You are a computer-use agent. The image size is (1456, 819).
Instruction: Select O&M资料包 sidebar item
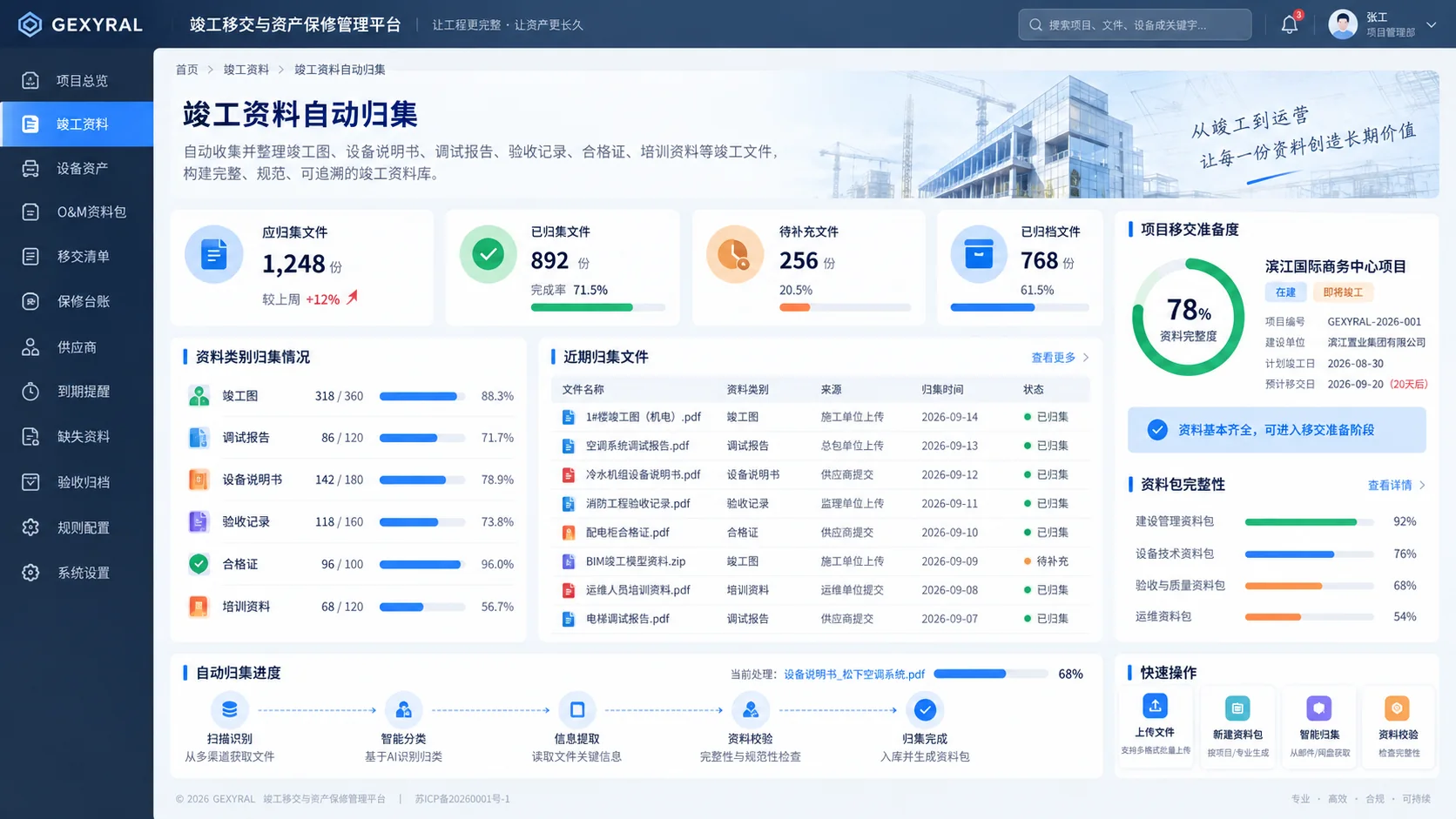77,211
